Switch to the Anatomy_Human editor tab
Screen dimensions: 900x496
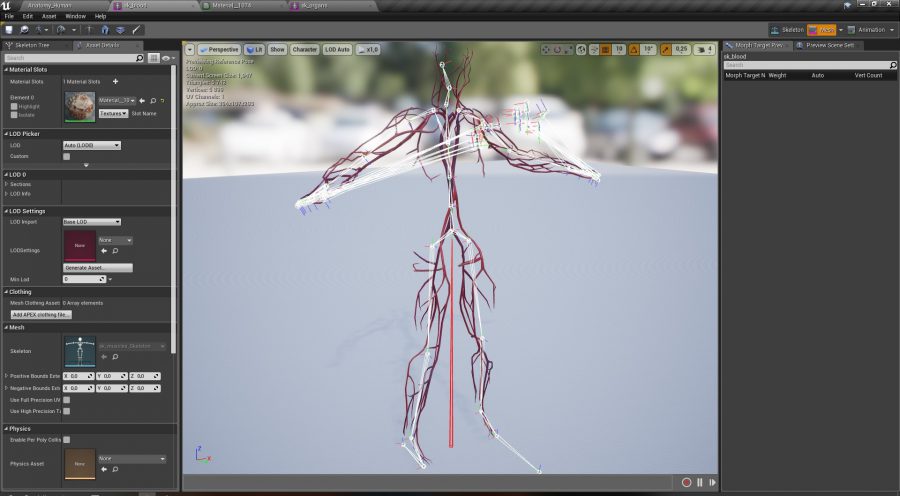tap(49, 5)
